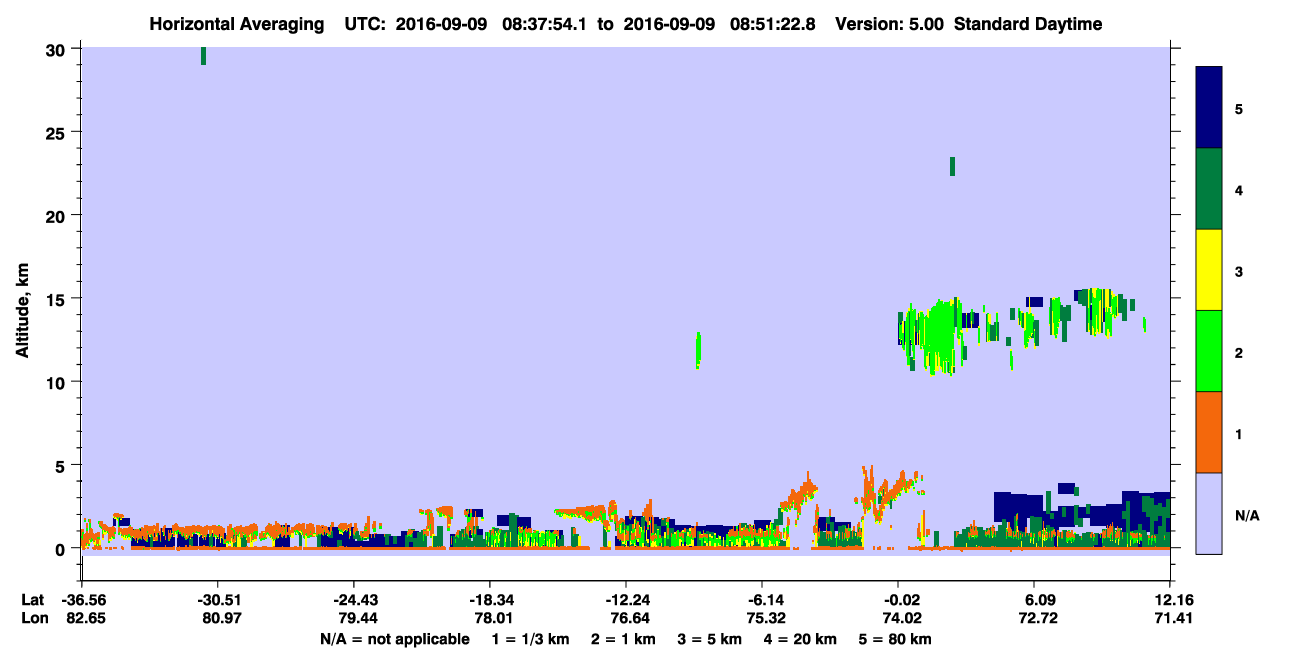The width and height of the screenshot is (1300, 667).
Task: Click legend text '3 = 5 km'
Action: coord(710,639)
